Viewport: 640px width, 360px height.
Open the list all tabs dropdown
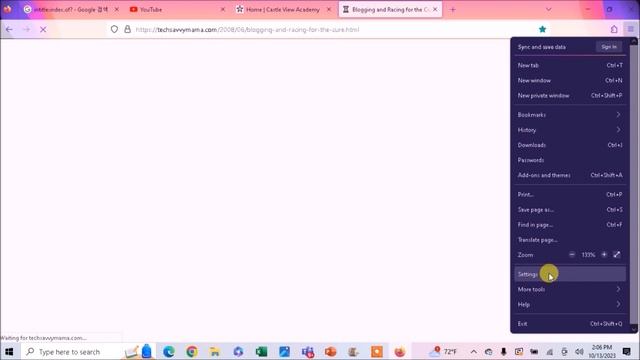tap(549, 9)
